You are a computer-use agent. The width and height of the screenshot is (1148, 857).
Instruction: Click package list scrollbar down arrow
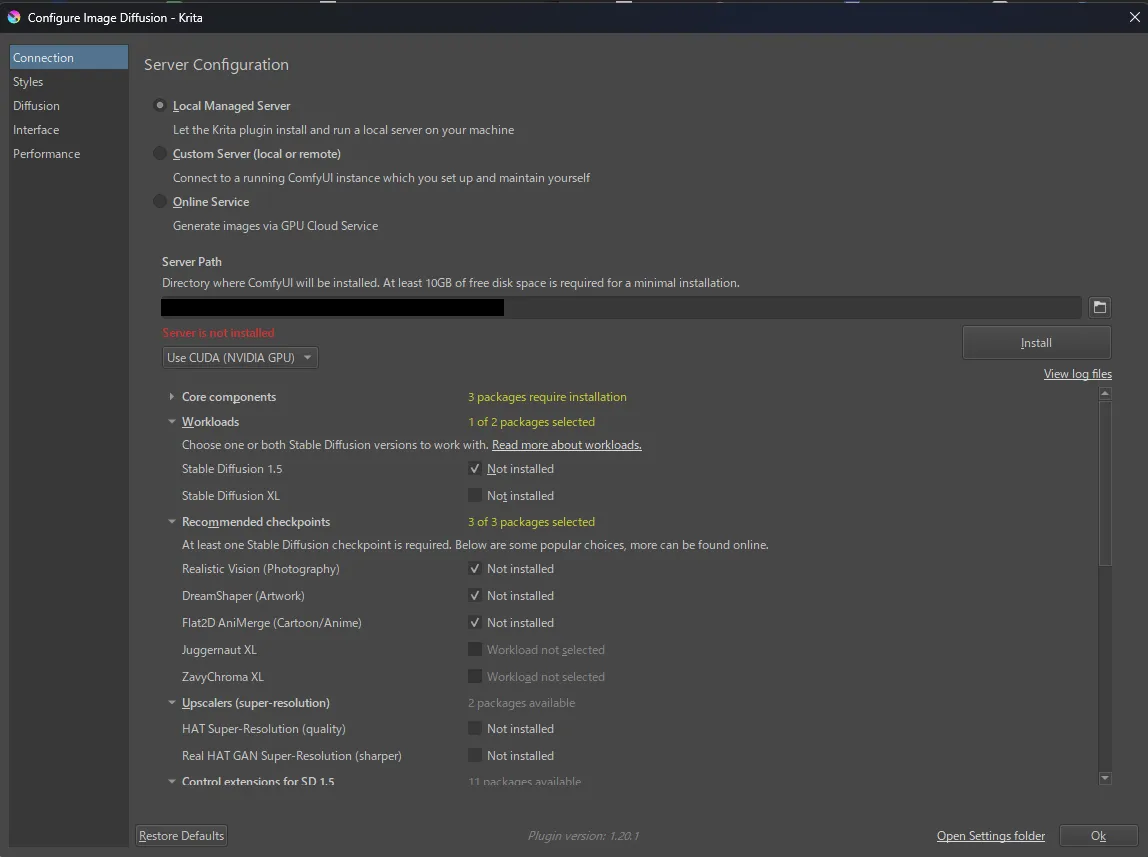(1106, 778)
